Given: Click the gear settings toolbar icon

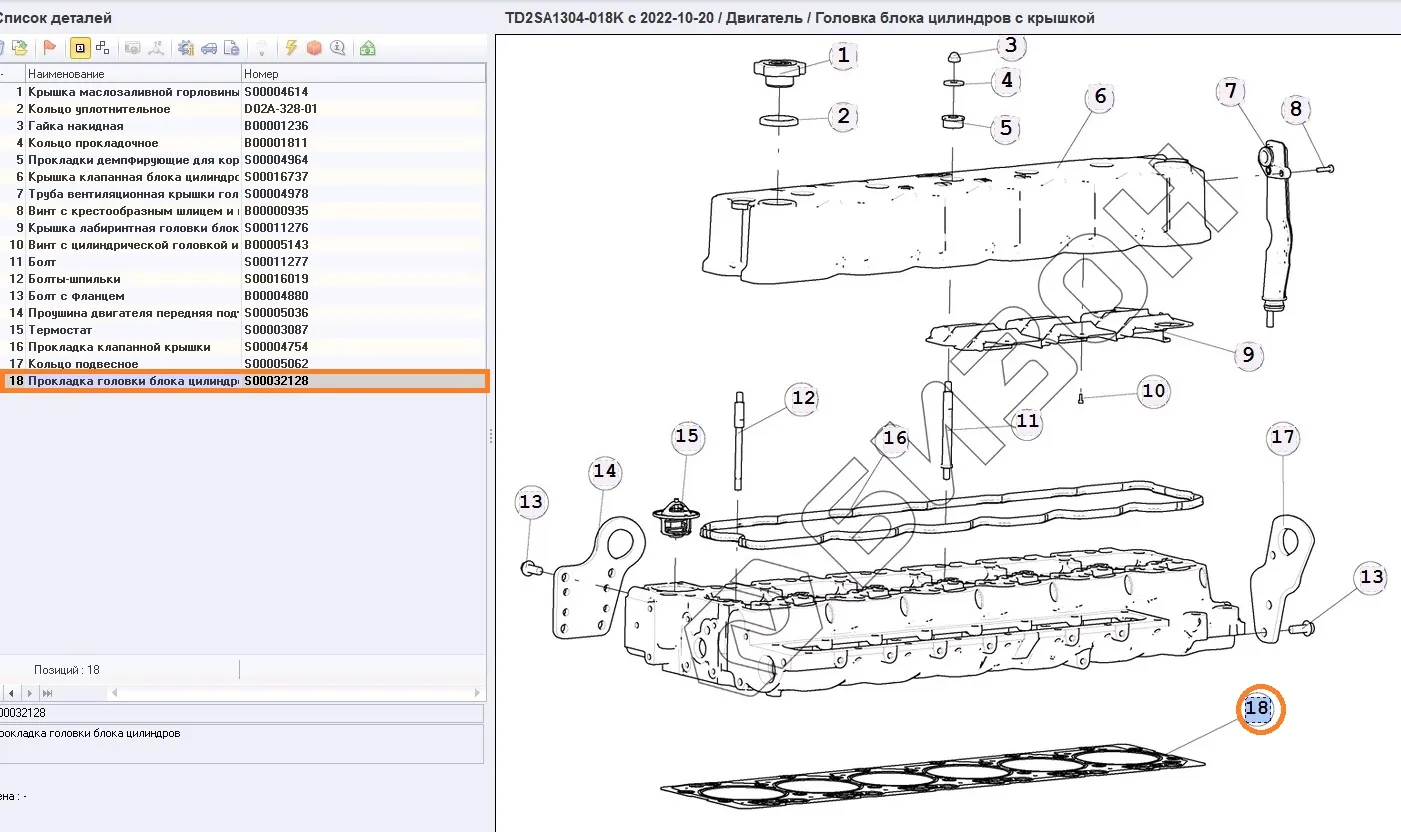Looking at the screenshot, I should [x=186, y=48].
